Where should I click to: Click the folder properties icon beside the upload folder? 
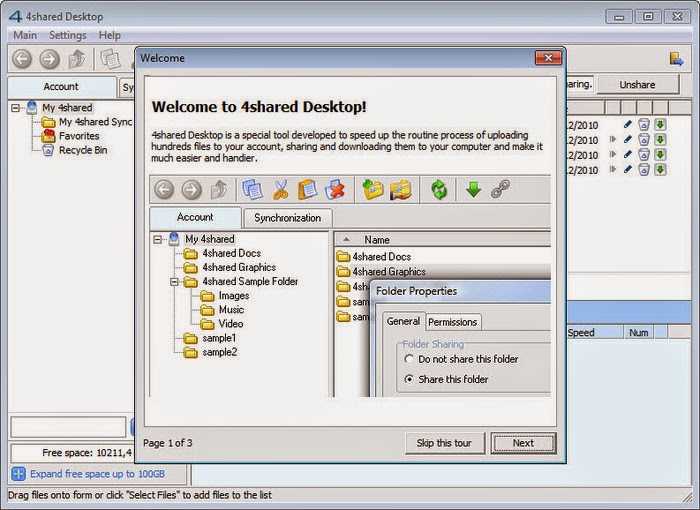point(400,189)
